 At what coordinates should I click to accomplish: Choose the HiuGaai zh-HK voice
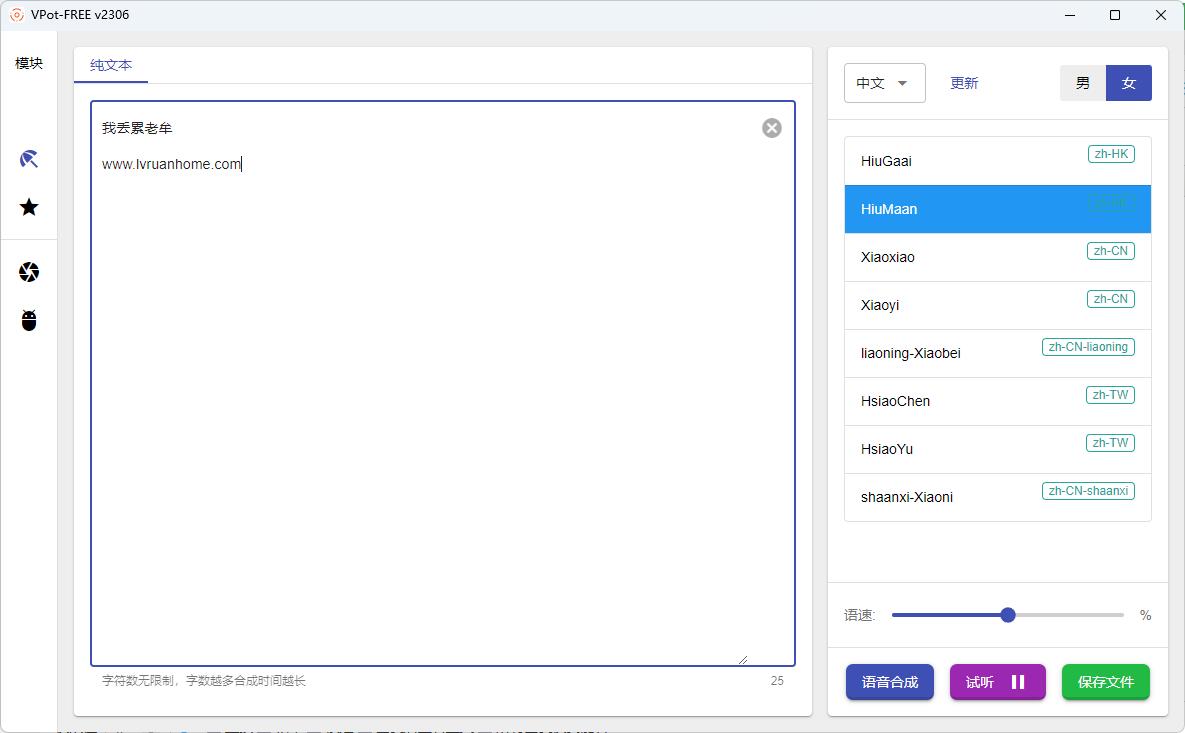click(997, 161)
